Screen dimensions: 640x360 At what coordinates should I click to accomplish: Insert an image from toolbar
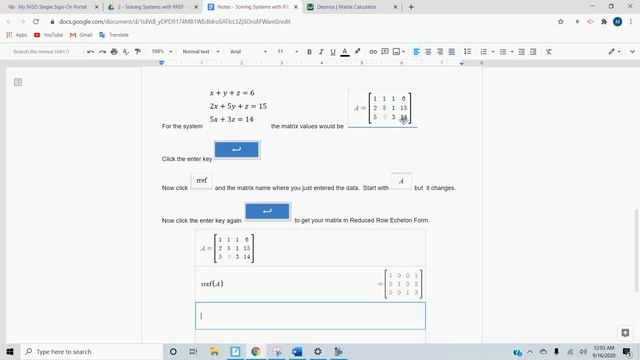[396, 51]
